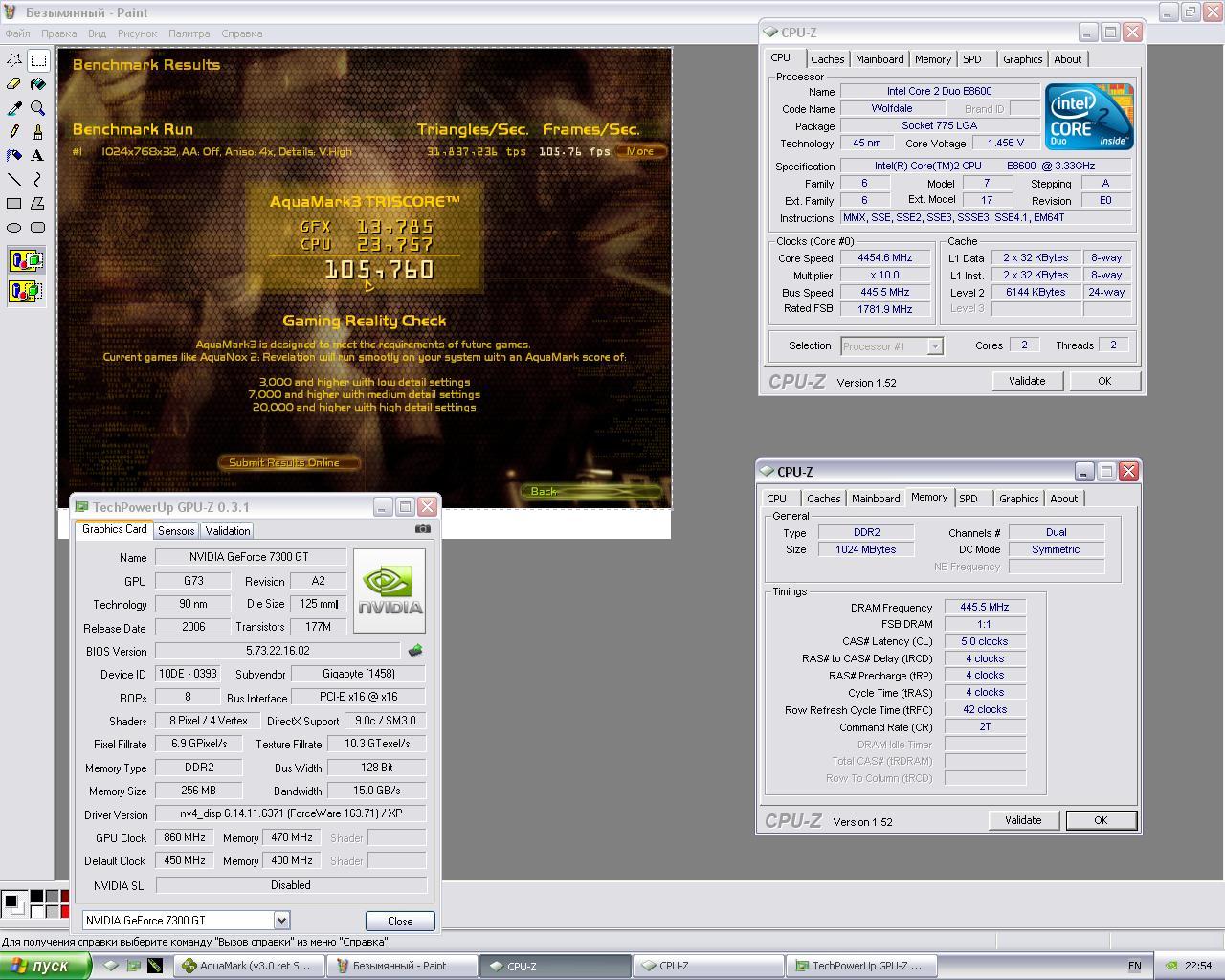Open the Caches tab in upper CPU-Z window
This screenshot has width=1225, height=980.
828,59
